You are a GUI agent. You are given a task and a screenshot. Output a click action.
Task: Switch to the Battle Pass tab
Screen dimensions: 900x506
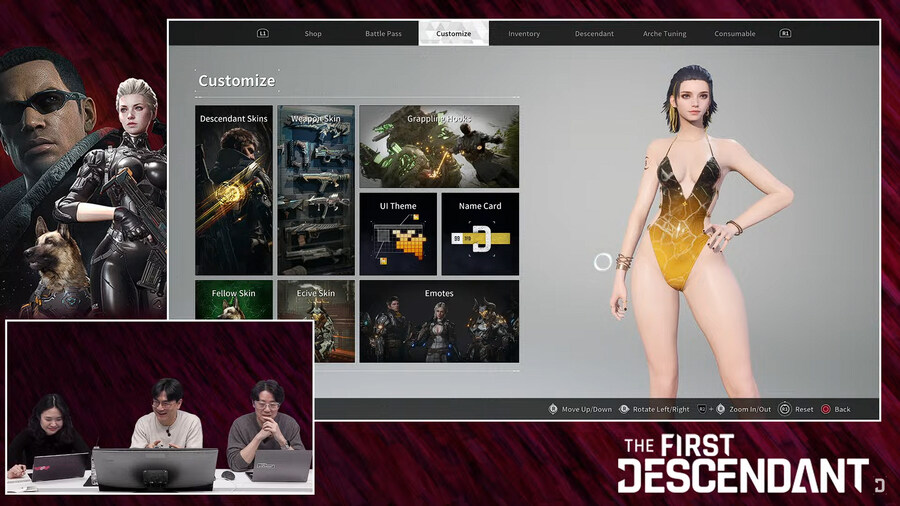point(383,34)
